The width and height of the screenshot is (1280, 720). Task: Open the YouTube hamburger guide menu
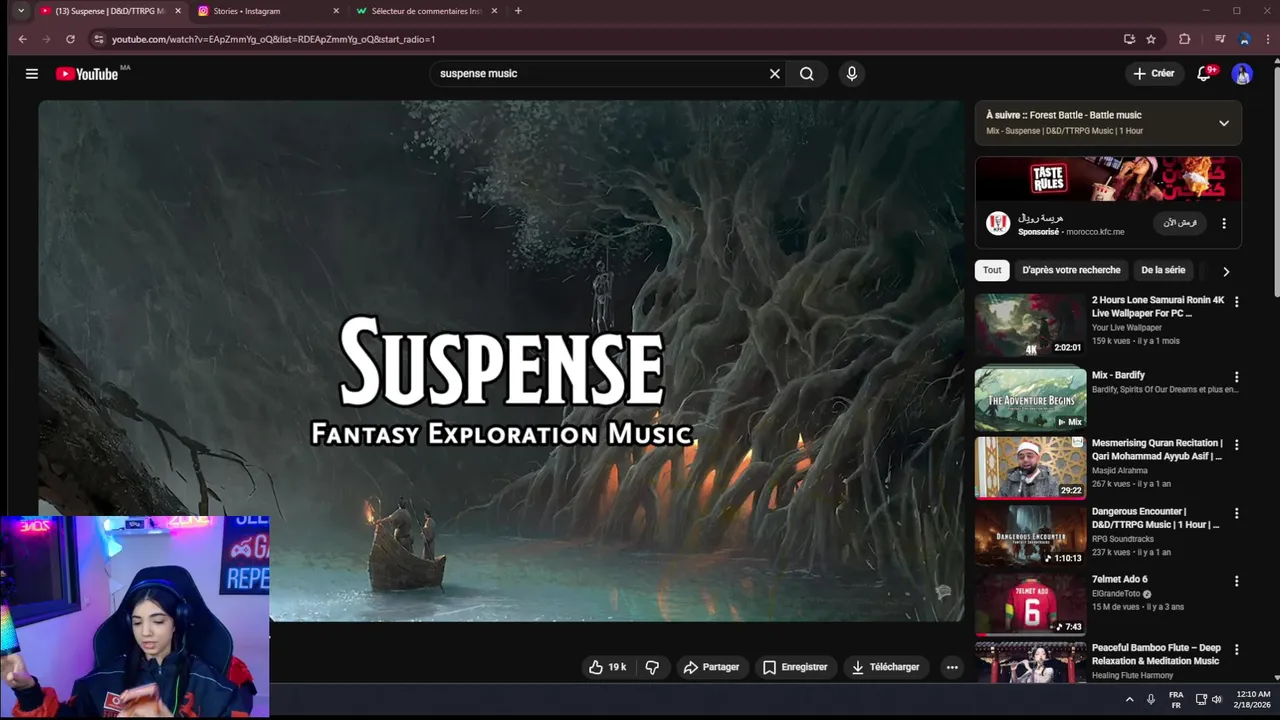coord(32,73)
